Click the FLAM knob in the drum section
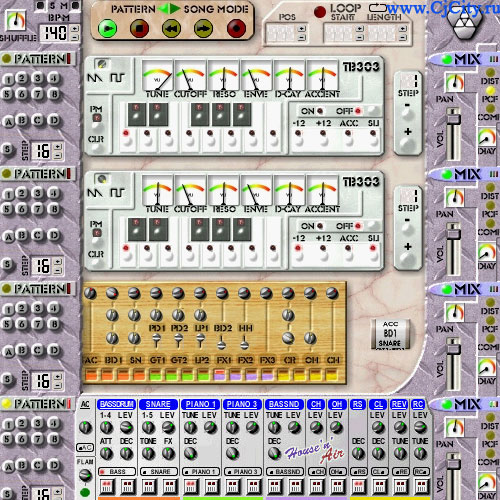 click(85, 475)
